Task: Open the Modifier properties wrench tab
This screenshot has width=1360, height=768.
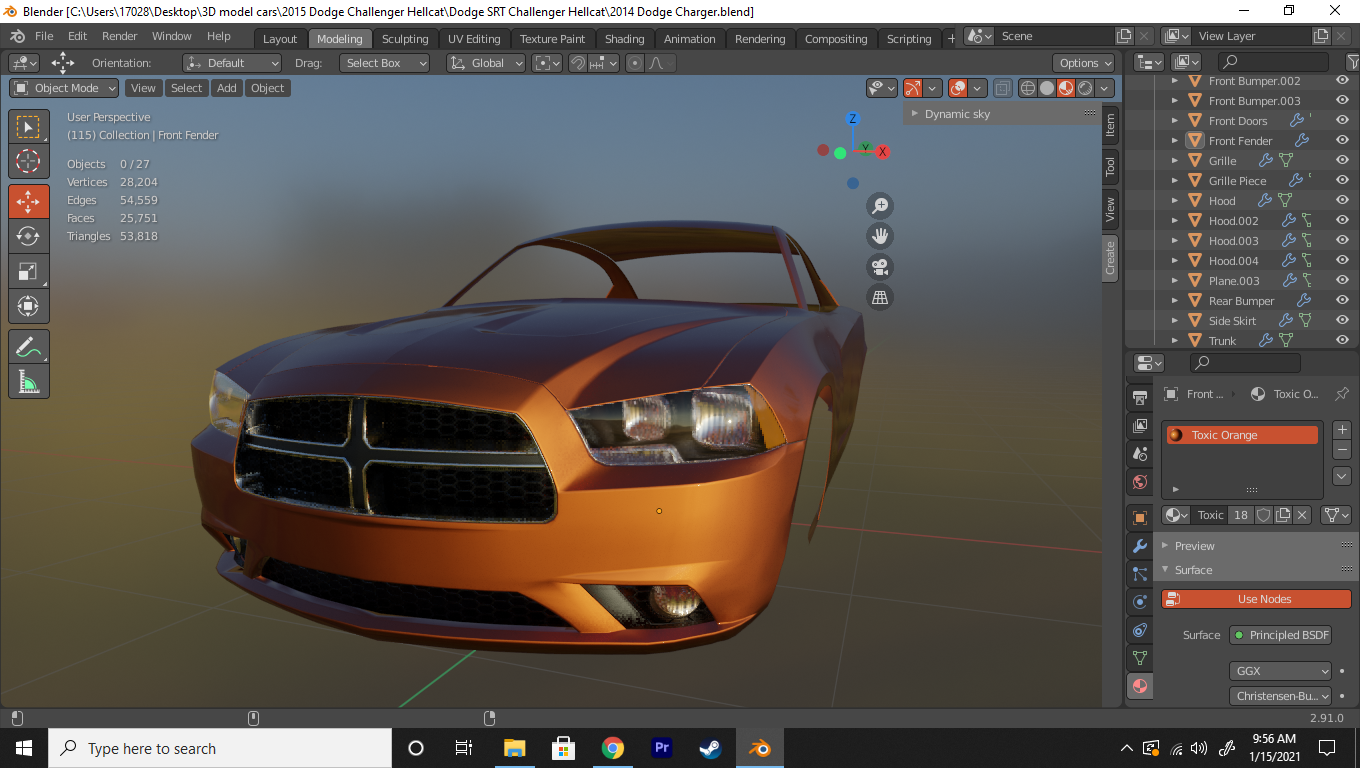Action: click(1139, 546)
